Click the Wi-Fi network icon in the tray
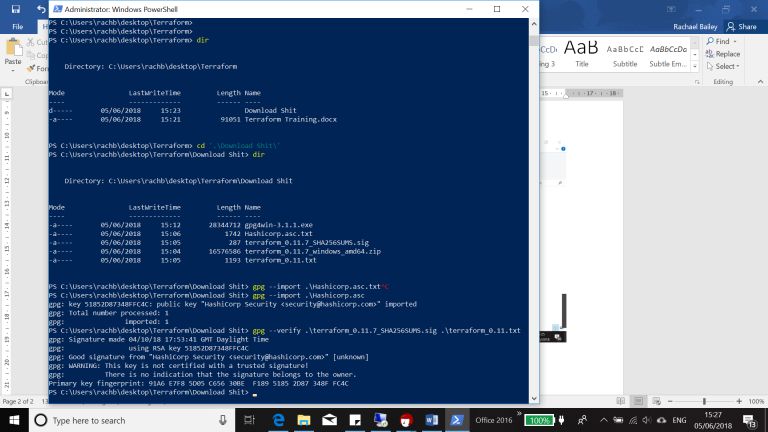This screenshot has height=432, width=768. (633, 420)
